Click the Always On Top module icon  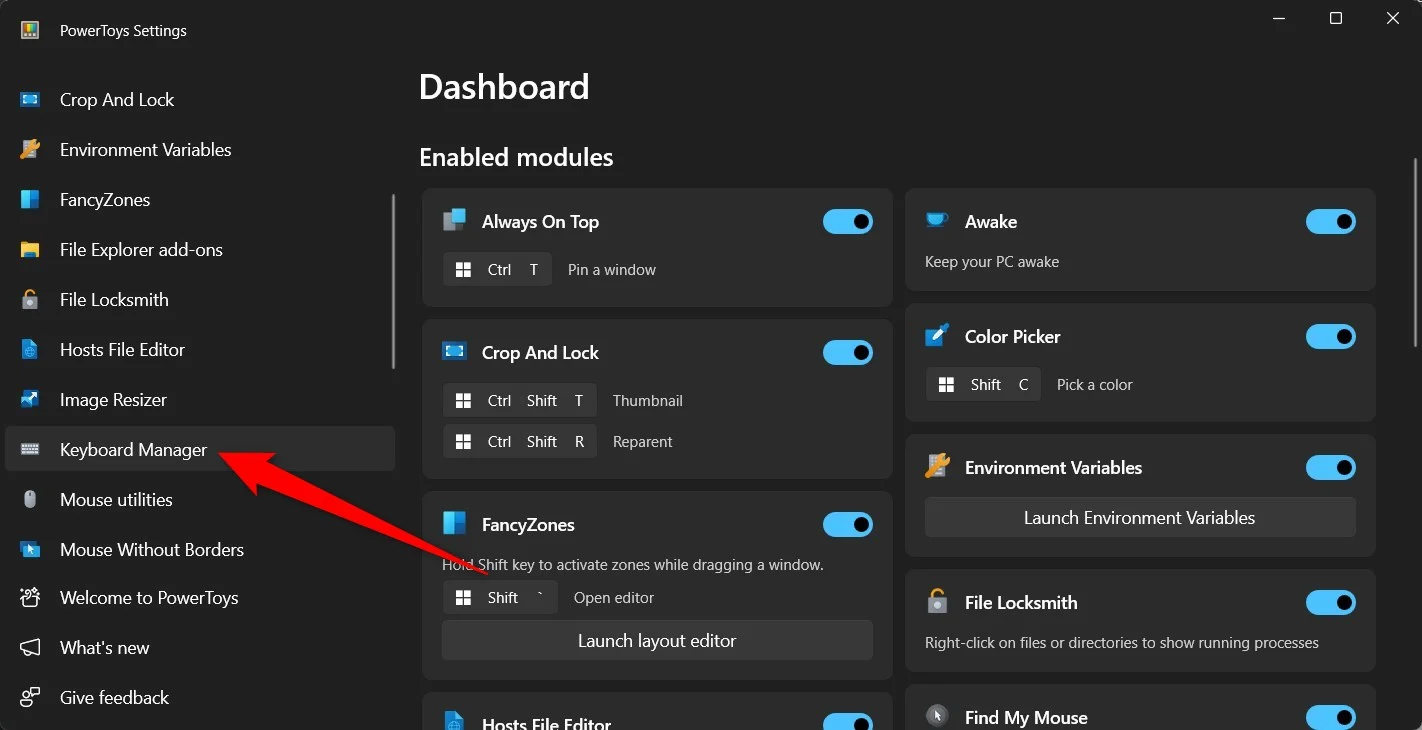(x=455, y=220)
